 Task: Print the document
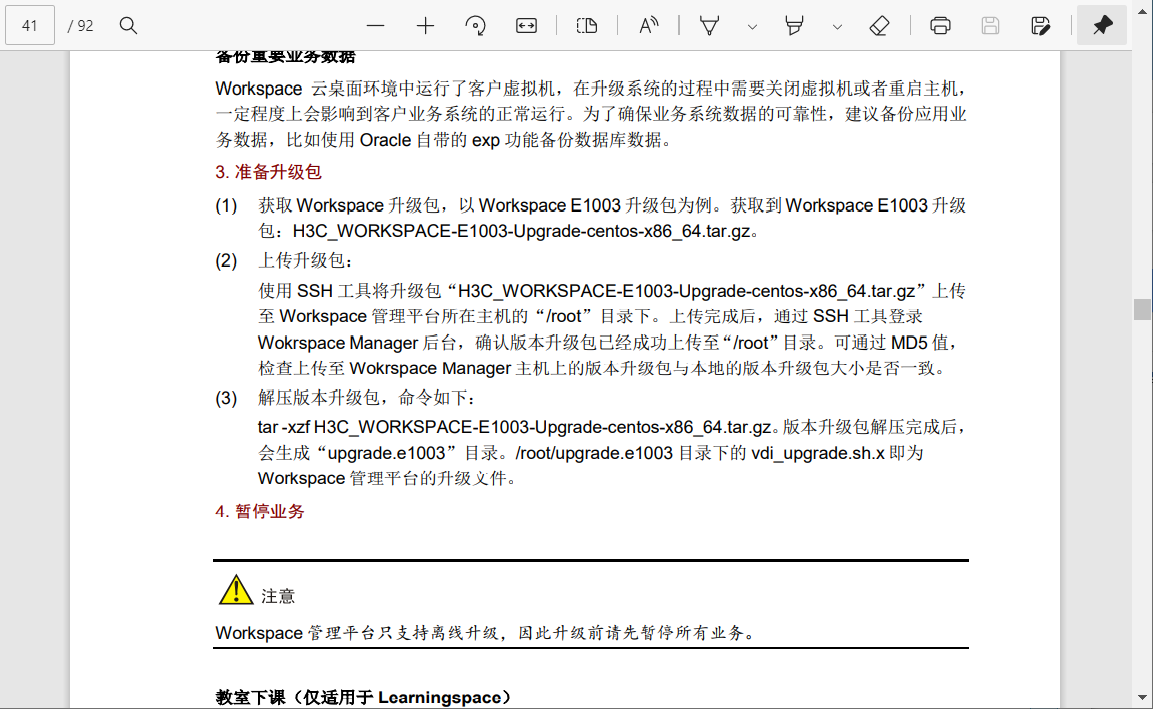click(940, 26)
